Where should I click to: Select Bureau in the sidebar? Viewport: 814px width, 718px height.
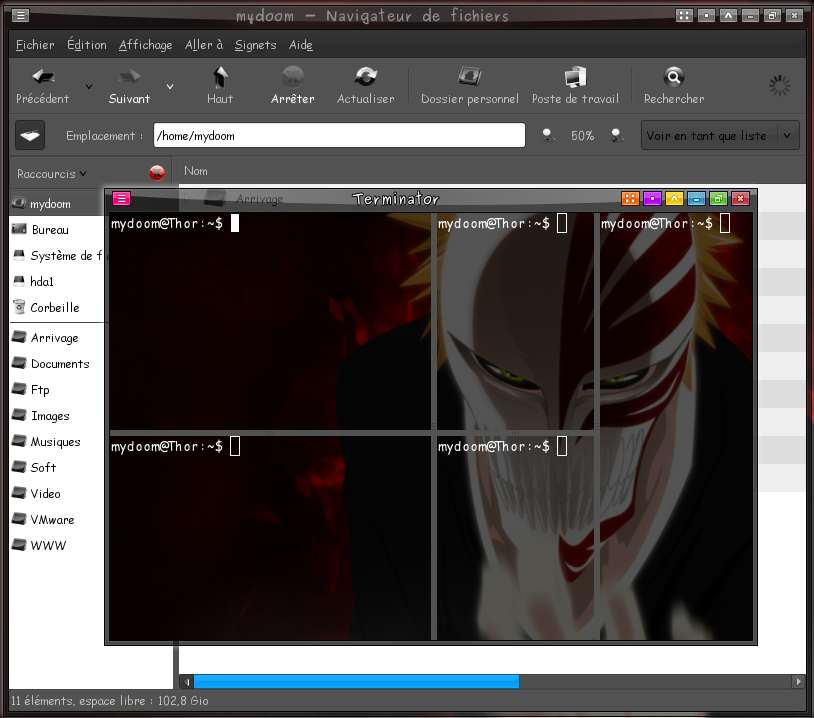[57, 229]
